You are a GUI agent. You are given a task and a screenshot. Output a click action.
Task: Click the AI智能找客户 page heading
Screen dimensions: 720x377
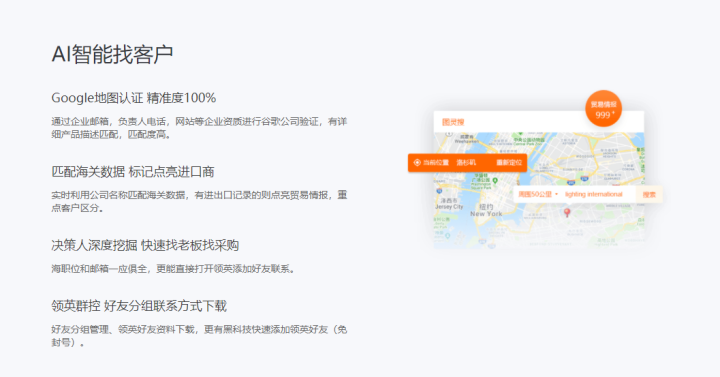click(x=112, y=54)
